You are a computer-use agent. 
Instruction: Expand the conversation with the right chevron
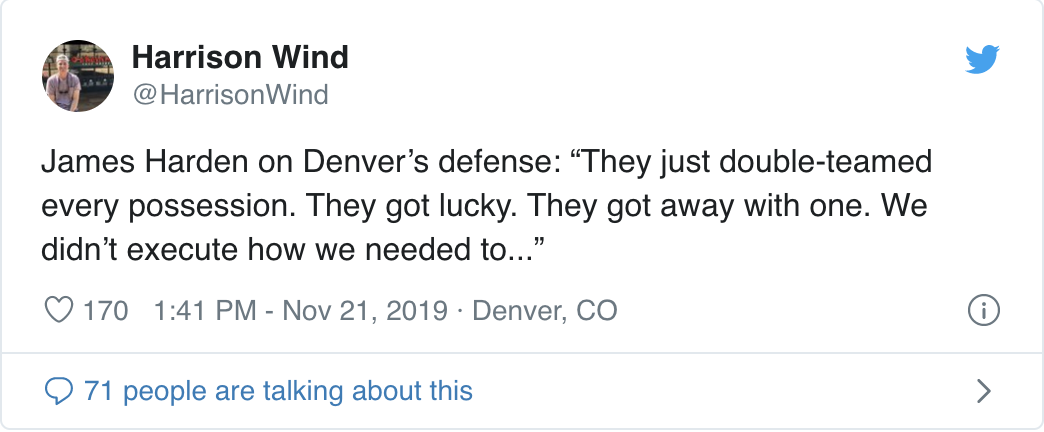click(984, 391)
